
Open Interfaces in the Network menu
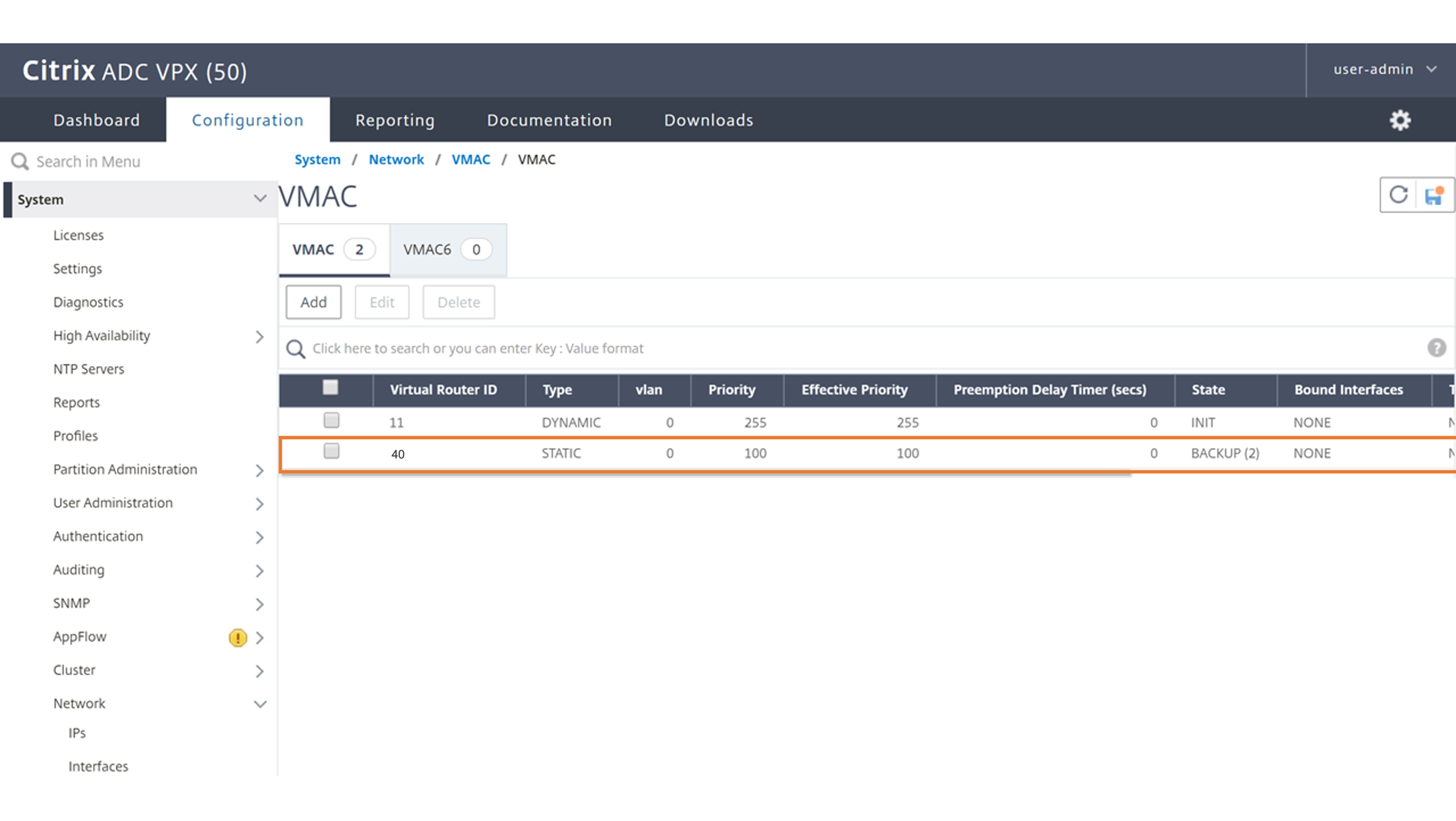pyautogui.click(x=98, y=766)
